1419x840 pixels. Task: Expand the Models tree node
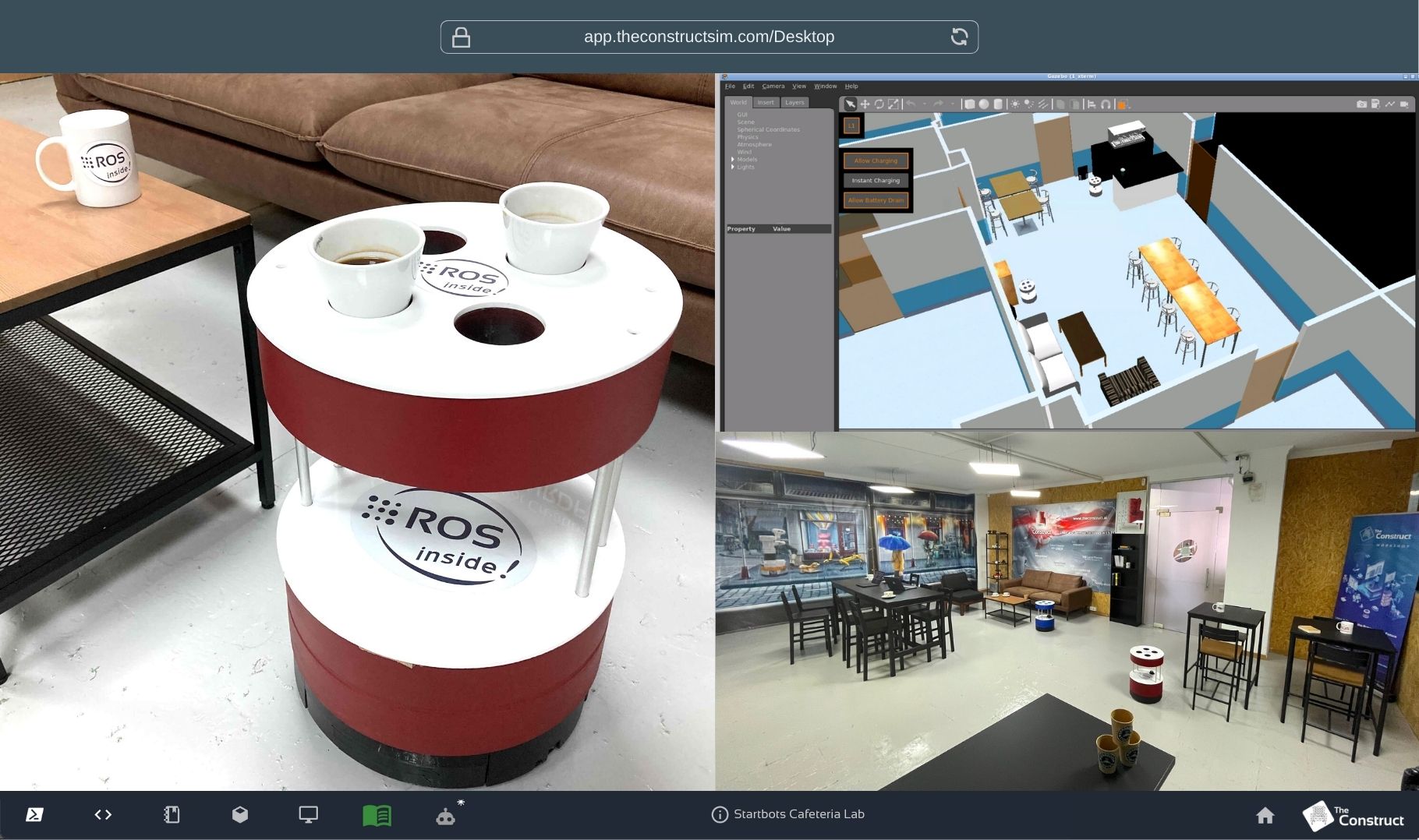pyautogui.click(x=733, y=159)
